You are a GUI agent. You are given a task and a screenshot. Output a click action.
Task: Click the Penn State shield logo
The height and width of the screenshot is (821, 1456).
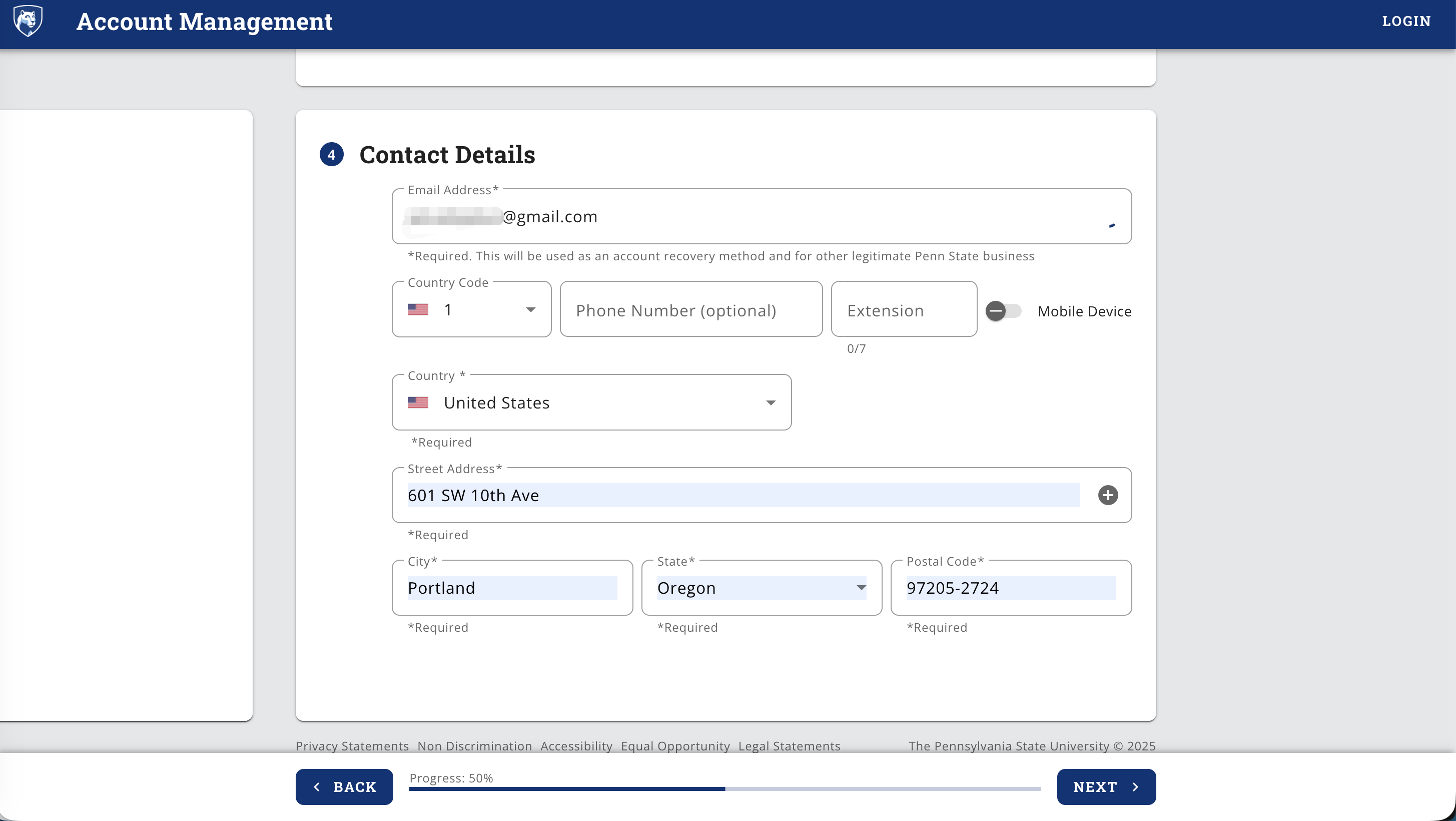click(28, 21)
